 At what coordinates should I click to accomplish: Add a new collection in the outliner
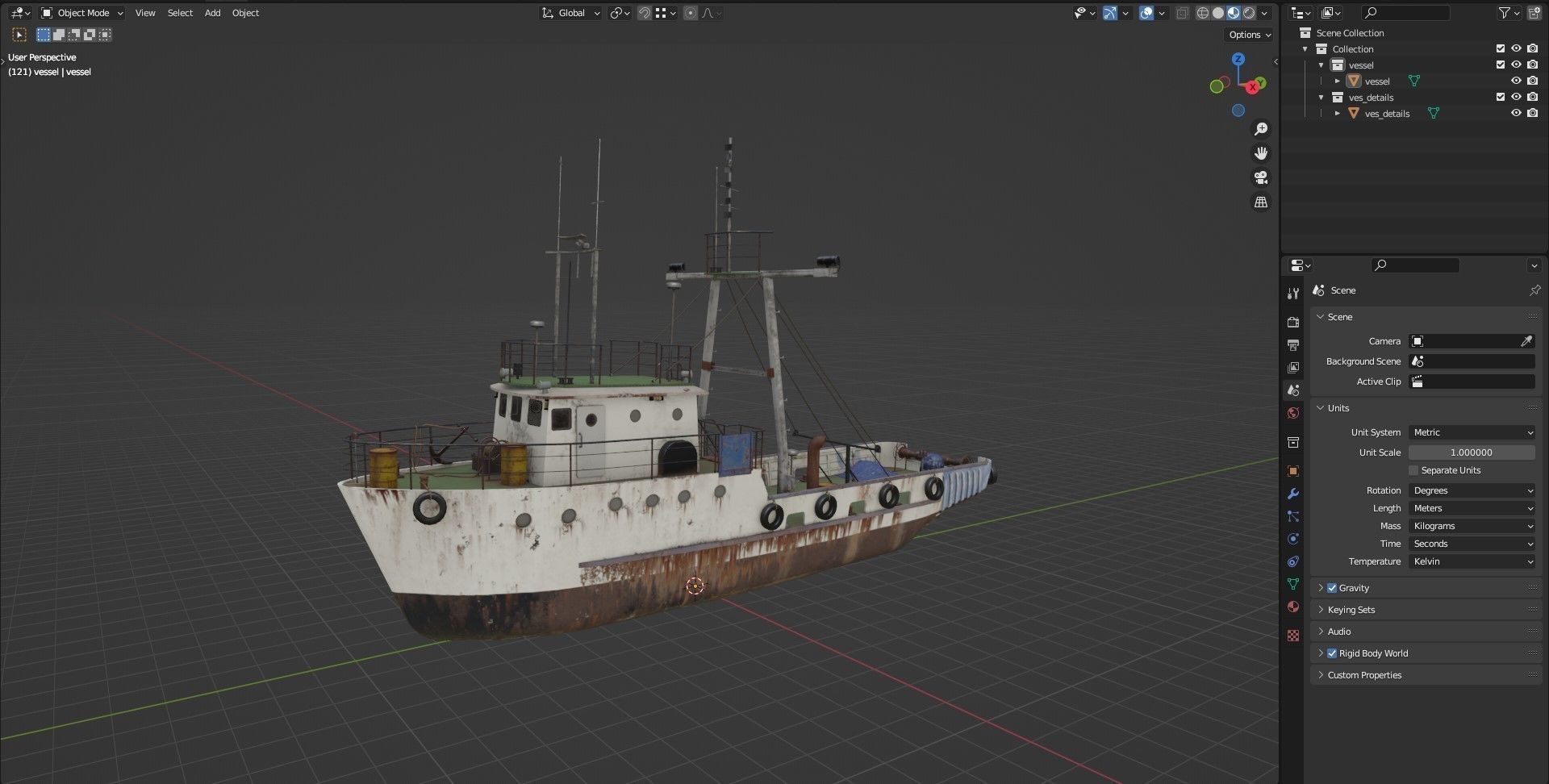point(1534,13)
